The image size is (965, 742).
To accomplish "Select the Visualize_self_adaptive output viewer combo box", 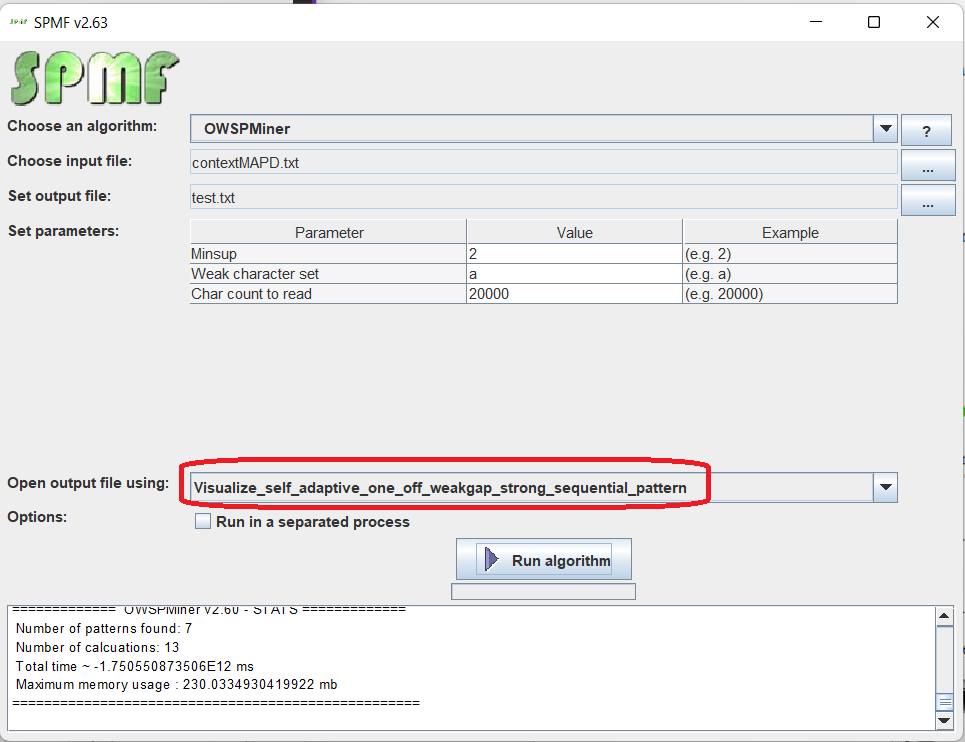I will pyautogui.click(x=530, y=488).
